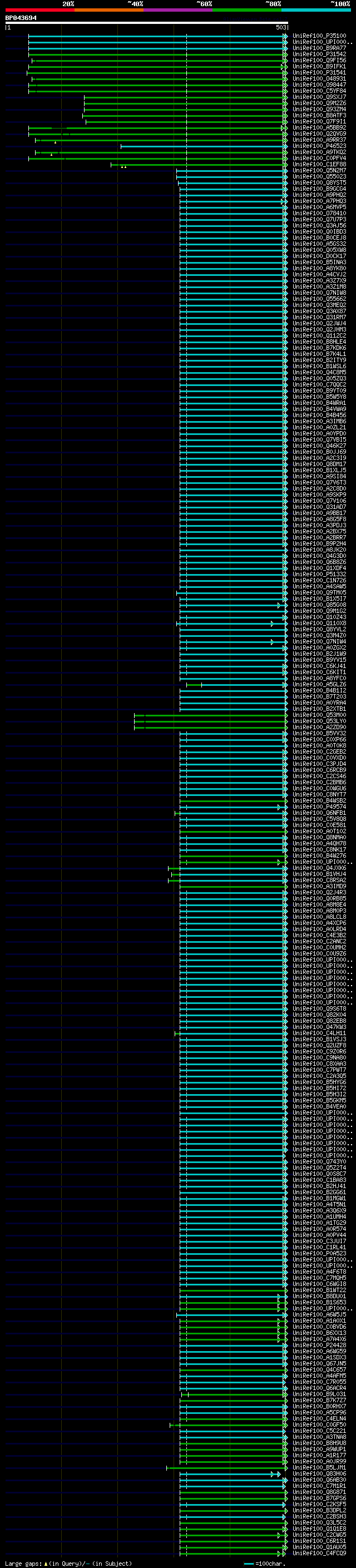Select hit UniRef100_O48931
Viewport: 356px width, 1568px height.
[319, 78]
